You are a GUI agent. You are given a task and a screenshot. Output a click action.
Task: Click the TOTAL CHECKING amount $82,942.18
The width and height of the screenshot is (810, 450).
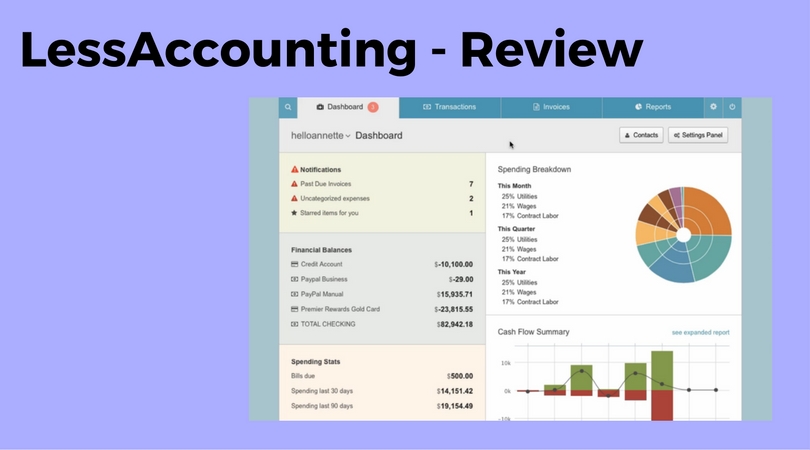pyautogui.click(x=455, y=324)
